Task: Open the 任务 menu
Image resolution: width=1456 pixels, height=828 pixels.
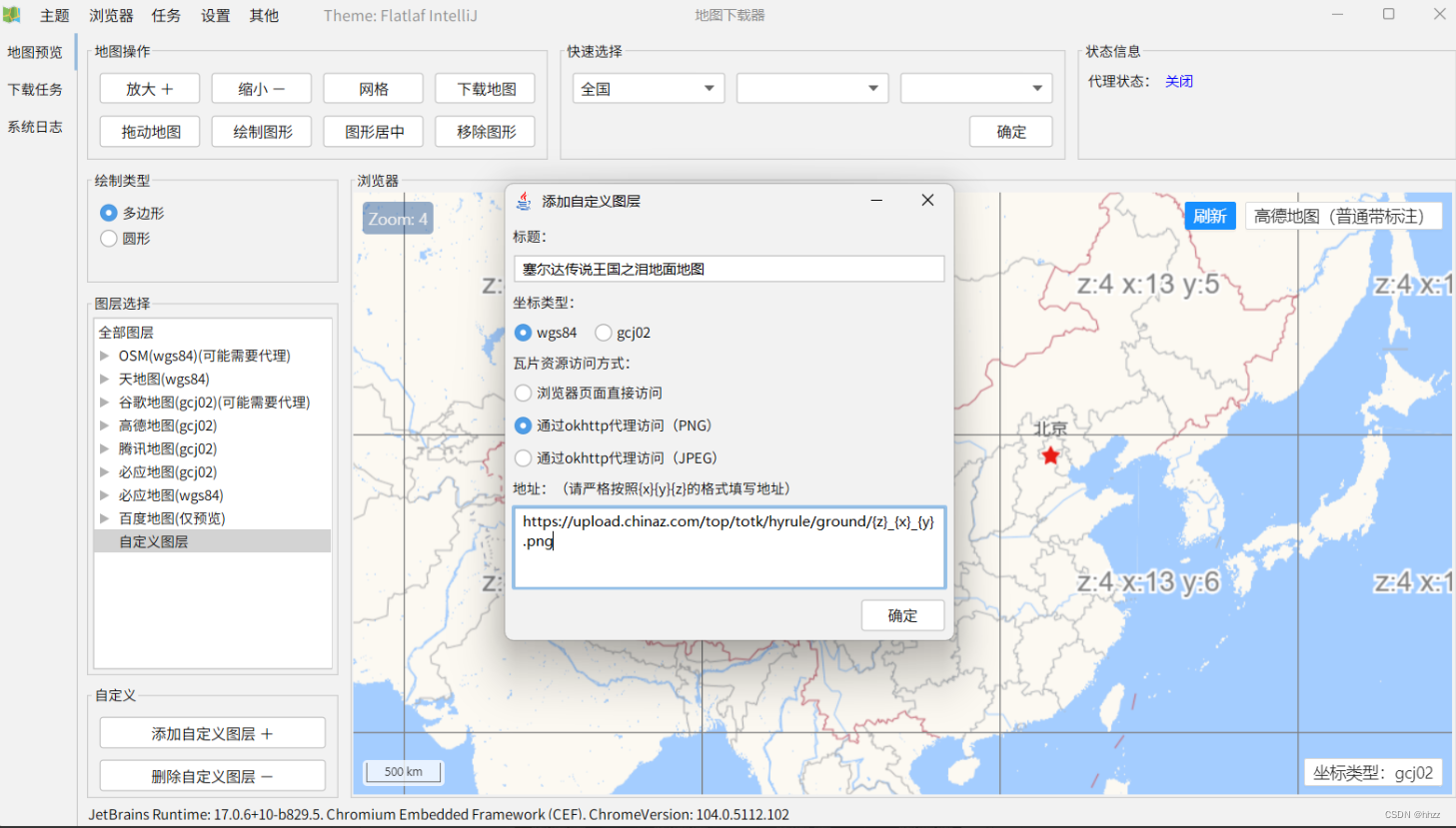Action: [166, 16]
